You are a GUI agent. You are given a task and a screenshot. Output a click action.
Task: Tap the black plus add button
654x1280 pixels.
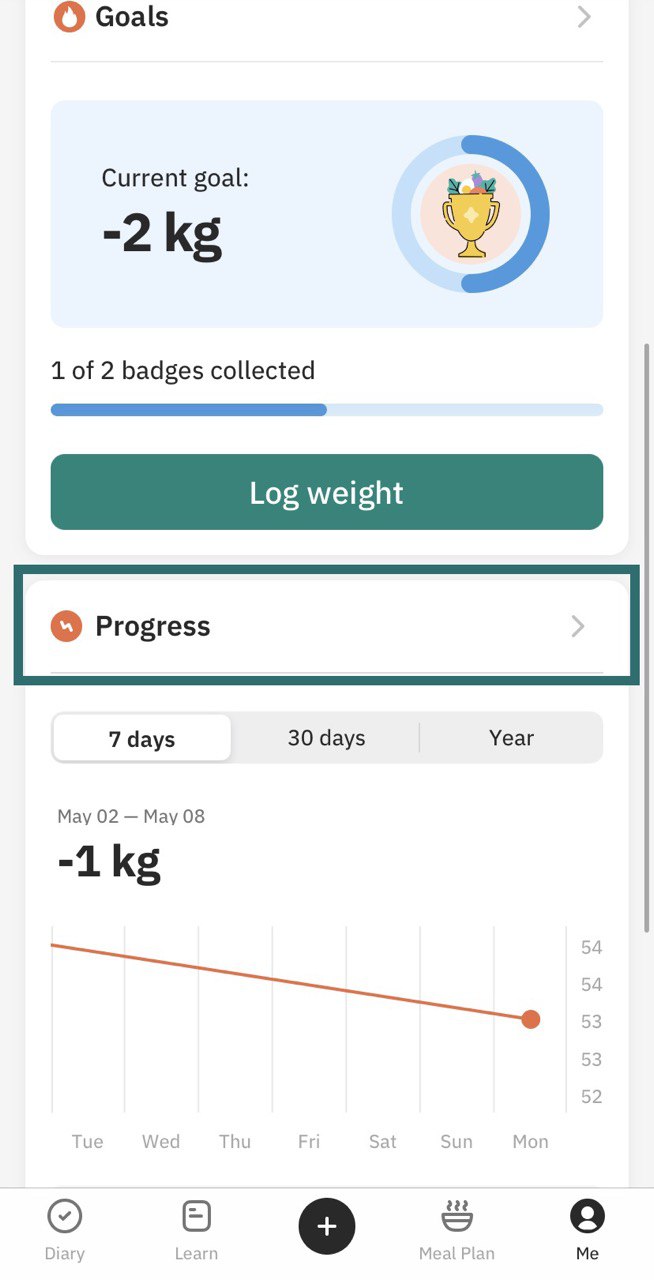327,1226
